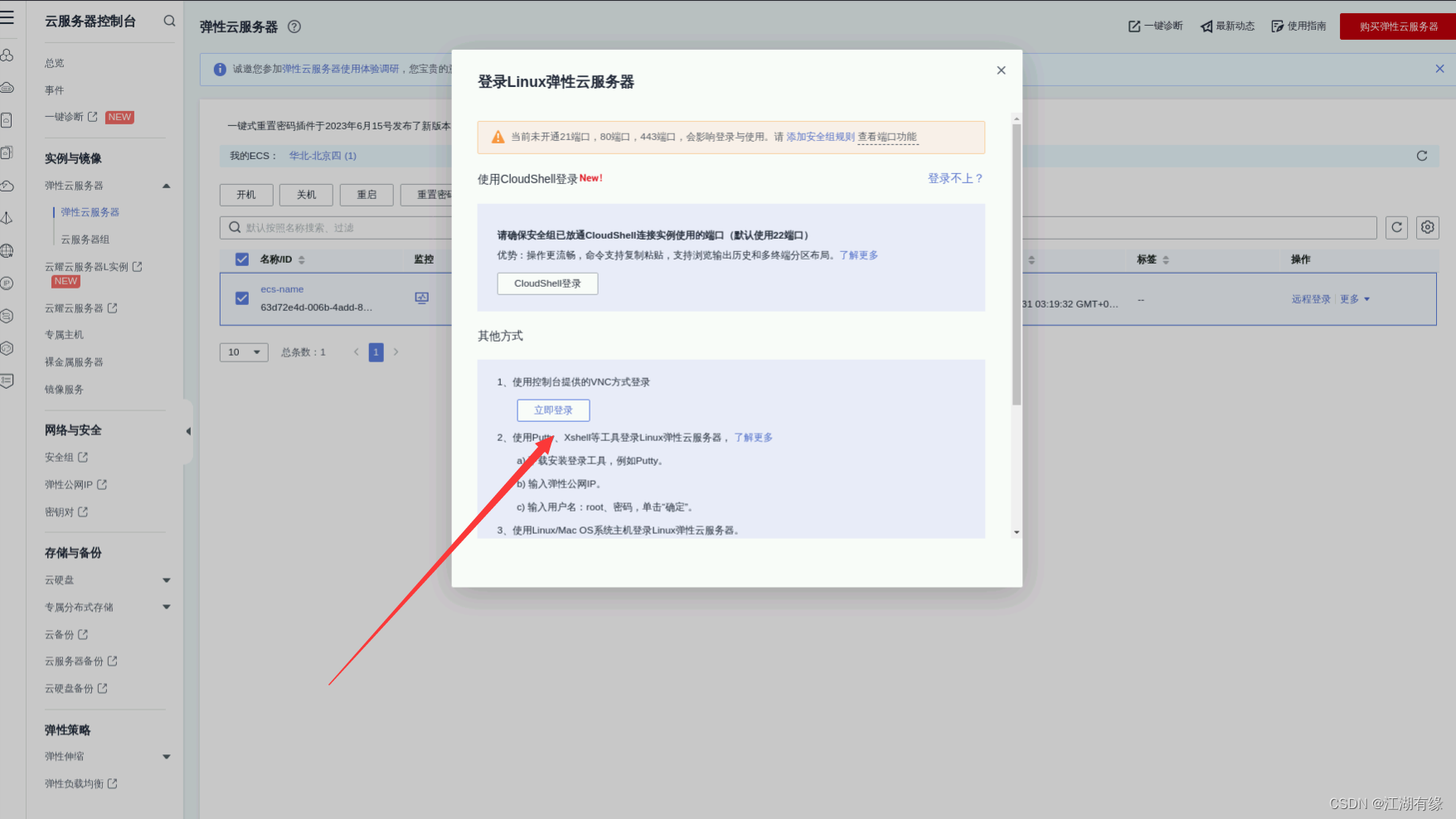
Task: Click the globe icon in the left rail
Action: click(7, 250)
